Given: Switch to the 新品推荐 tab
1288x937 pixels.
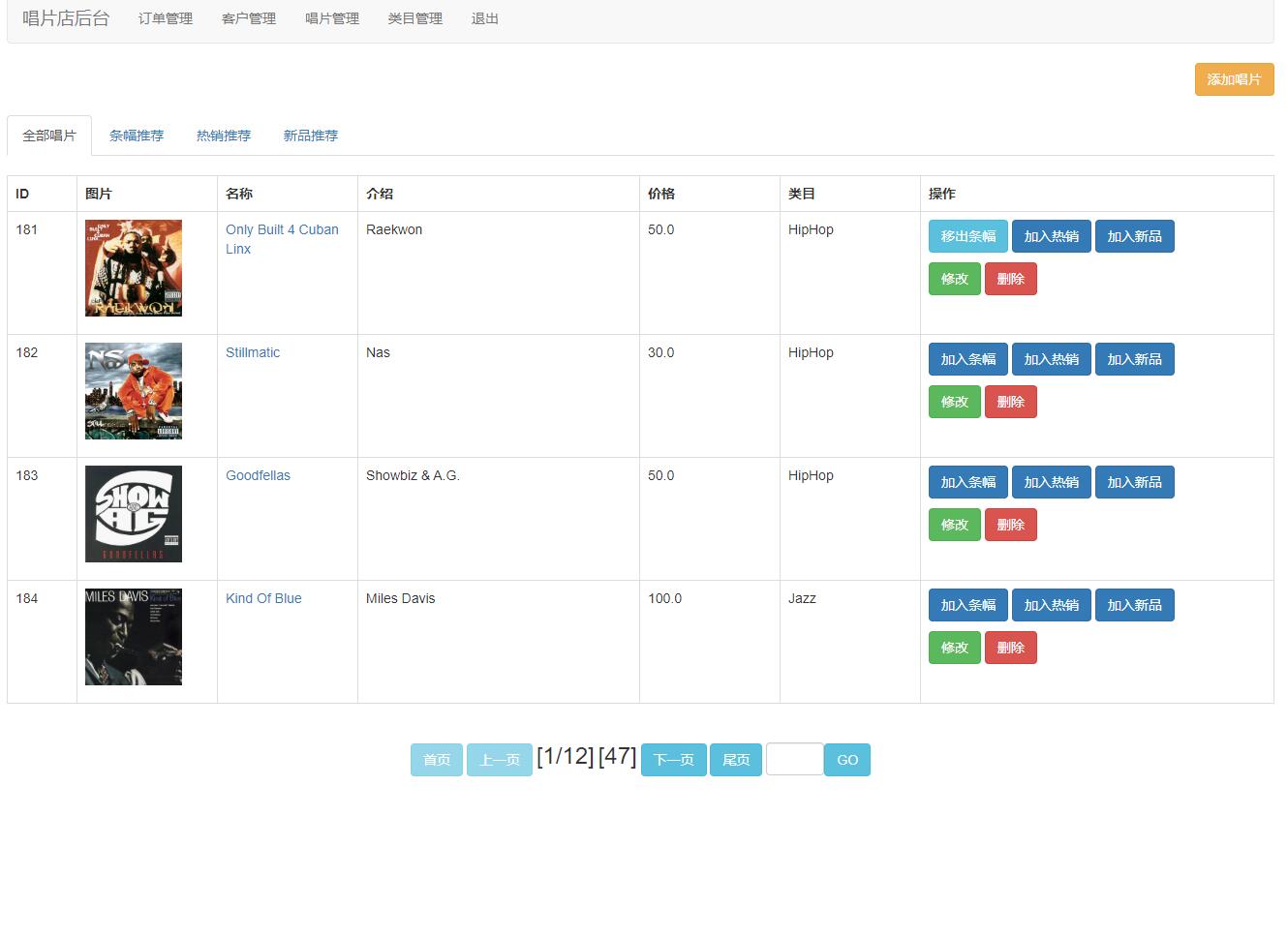Looking at the screenshot, I should [x=310, y=136].
